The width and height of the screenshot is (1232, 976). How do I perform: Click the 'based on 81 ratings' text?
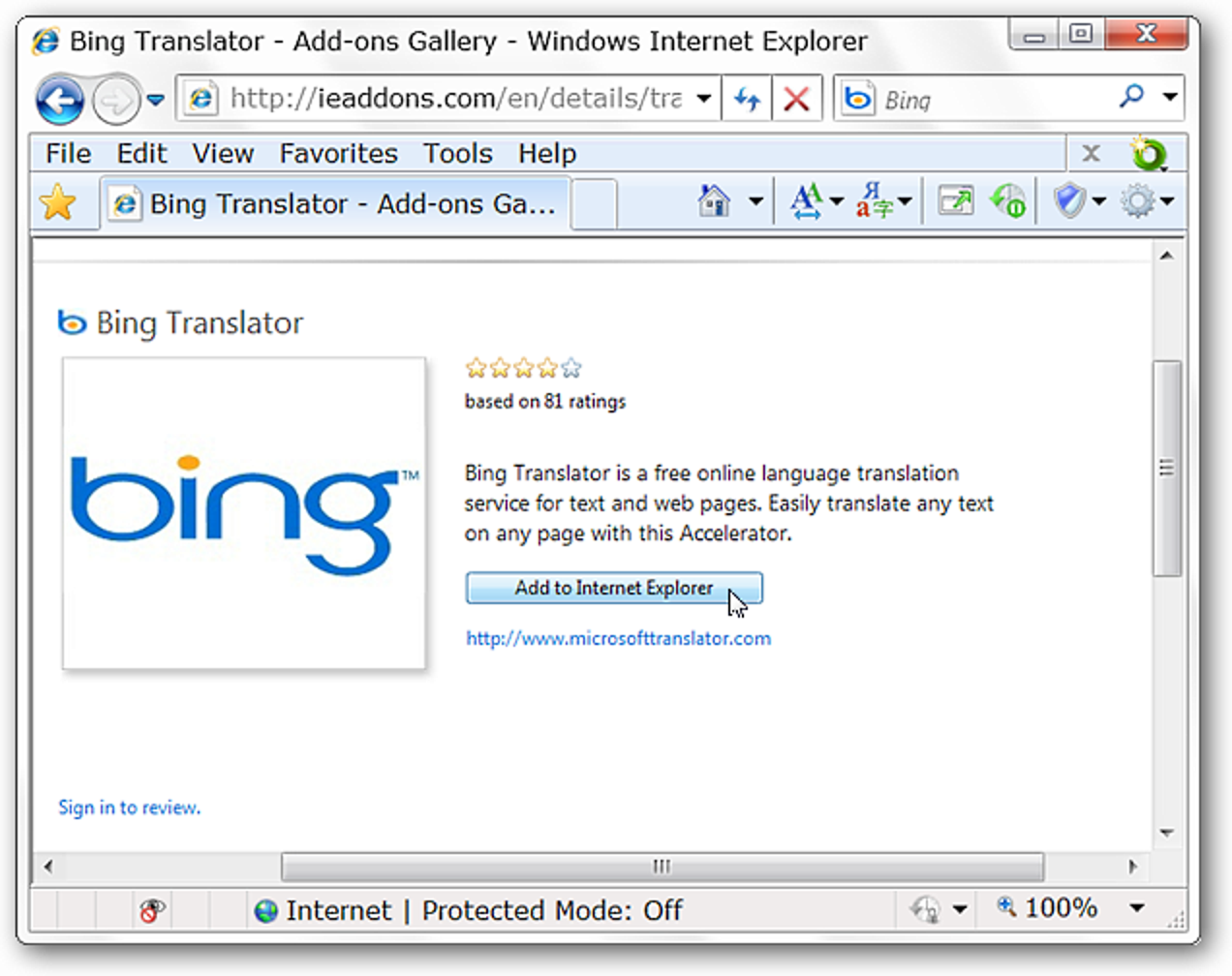544,401
